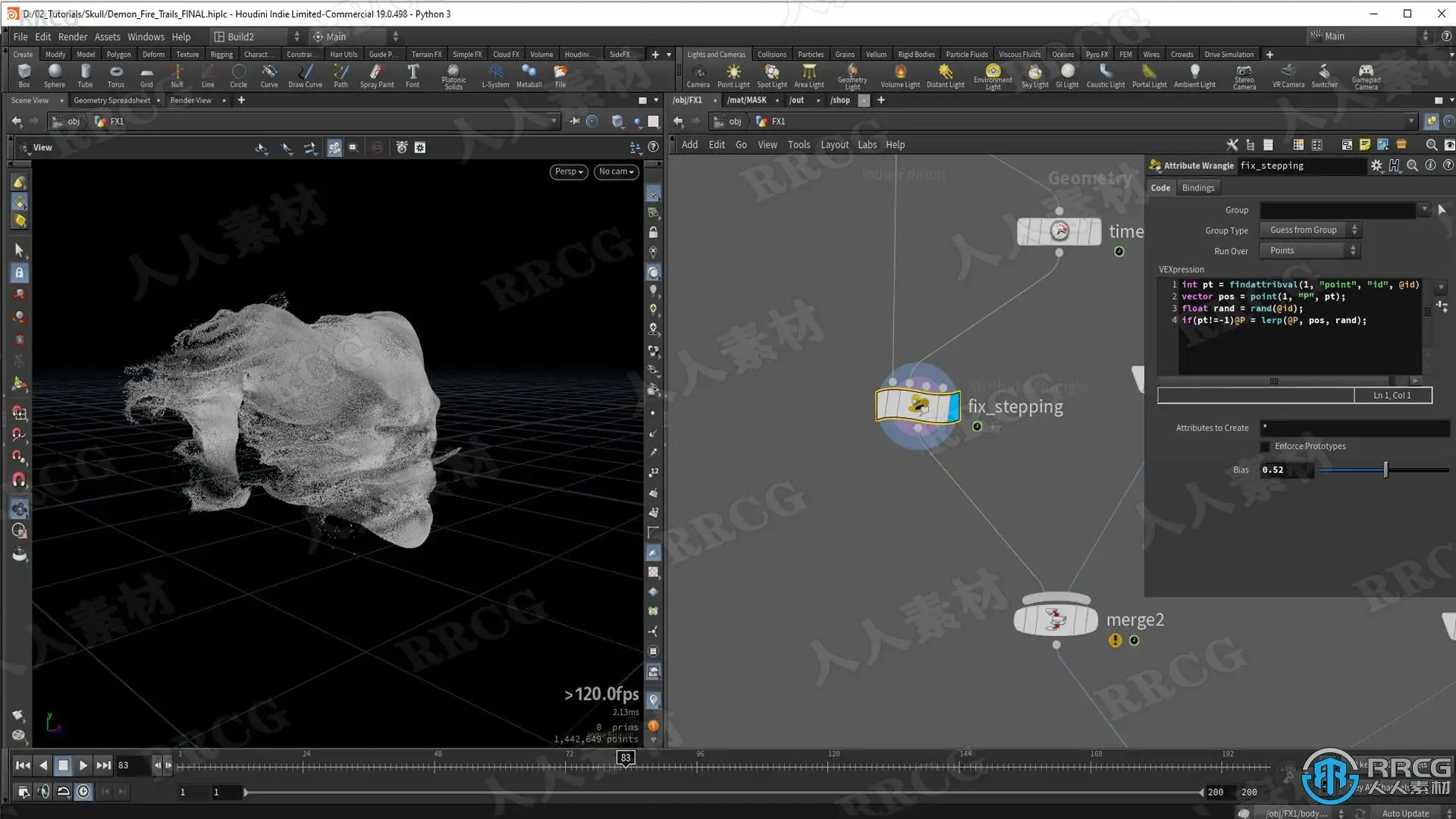This screenshot has height=819, width=1456.
Task: Create a Point Light from shelf
Action: 733,75
